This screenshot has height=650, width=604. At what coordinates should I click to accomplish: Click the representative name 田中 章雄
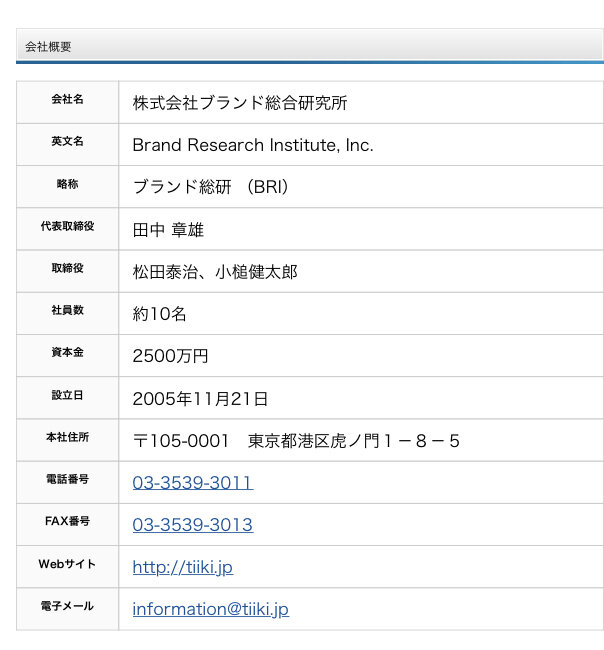point(168,230)
